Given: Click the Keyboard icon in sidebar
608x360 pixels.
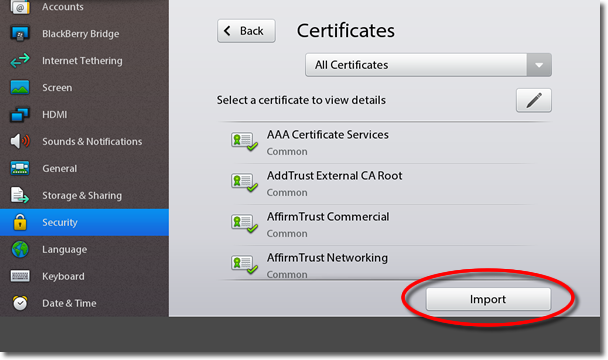Looking at the screenshot, I should point(19,276).
